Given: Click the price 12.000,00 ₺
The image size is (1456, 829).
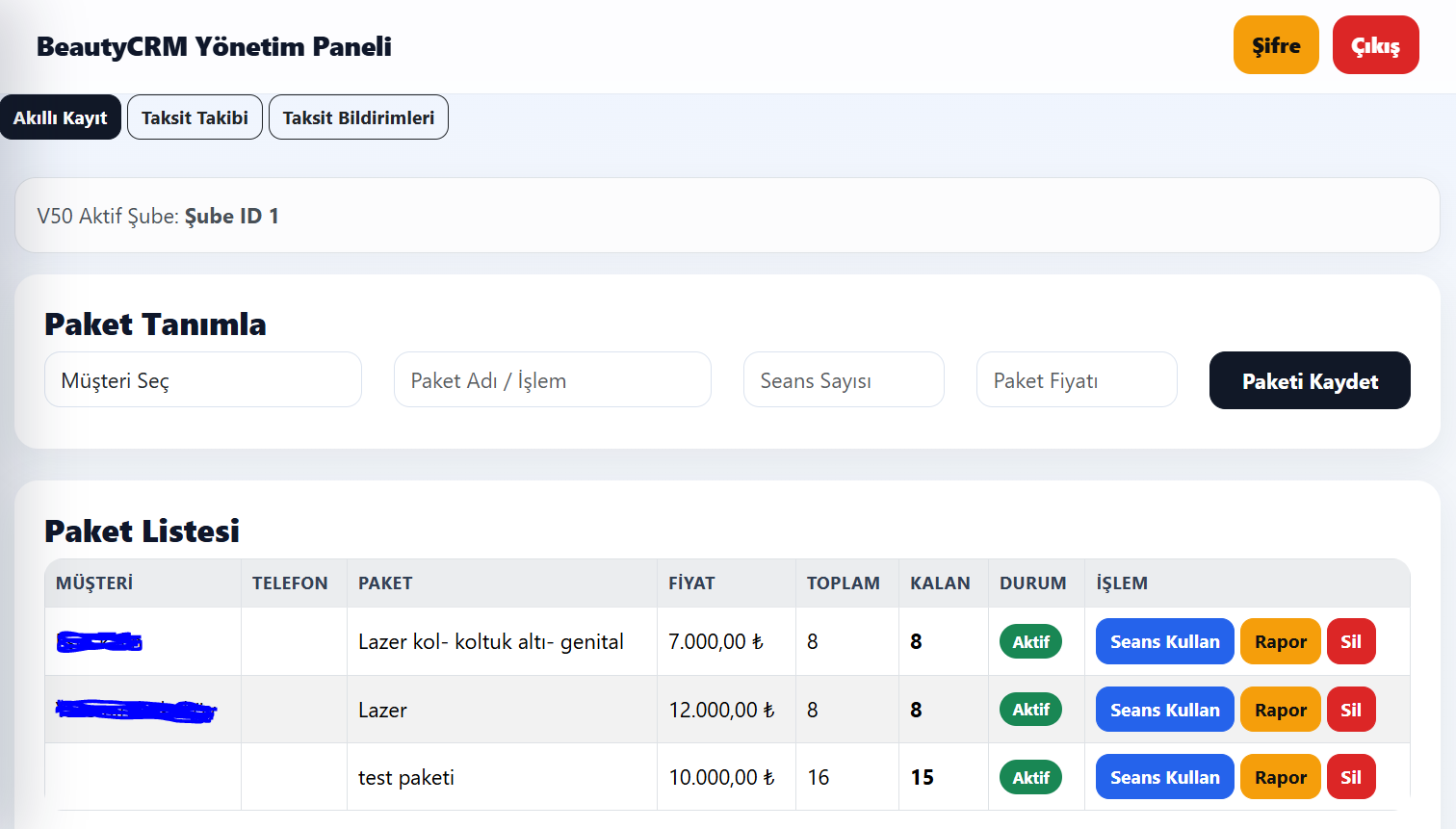Looking at the screenshot, I should 722,710.
